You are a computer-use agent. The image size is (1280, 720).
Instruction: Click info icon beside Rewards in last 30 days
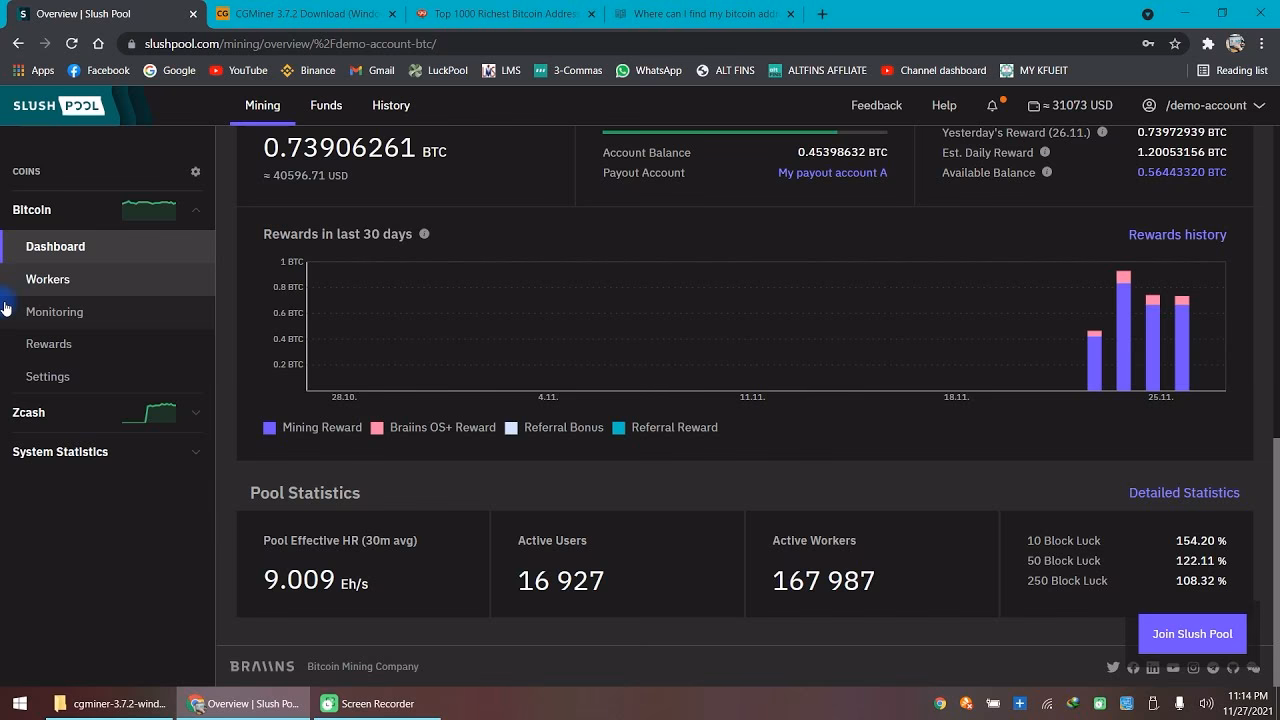(x=424, y=234)
